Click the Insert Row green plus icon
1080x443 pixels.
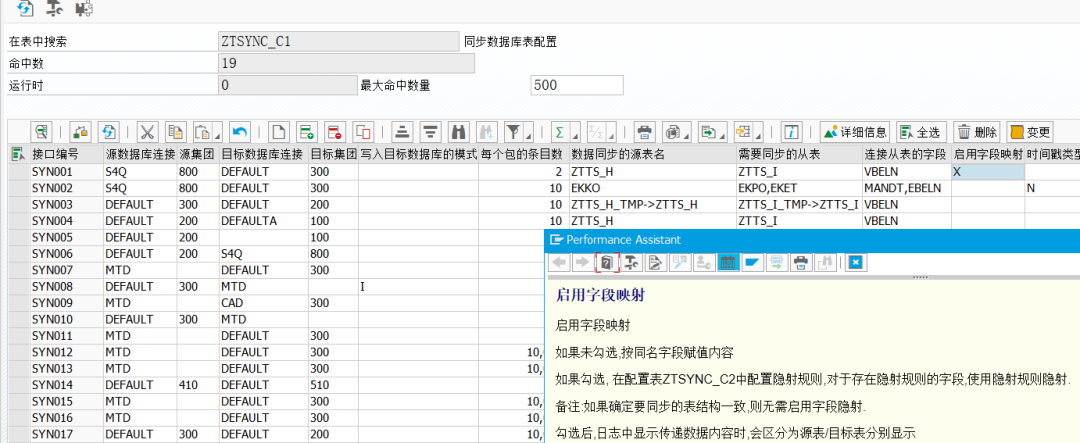(306, 132)
